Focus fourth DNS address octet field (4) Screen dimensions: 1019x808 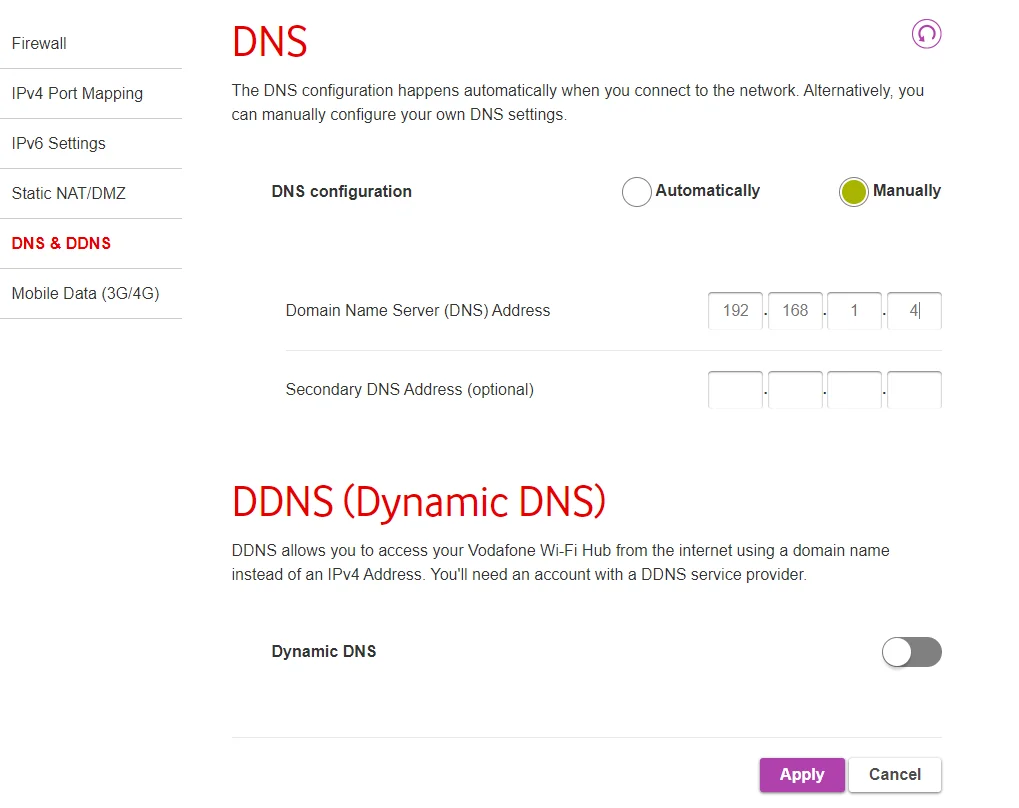coord(914,311)
